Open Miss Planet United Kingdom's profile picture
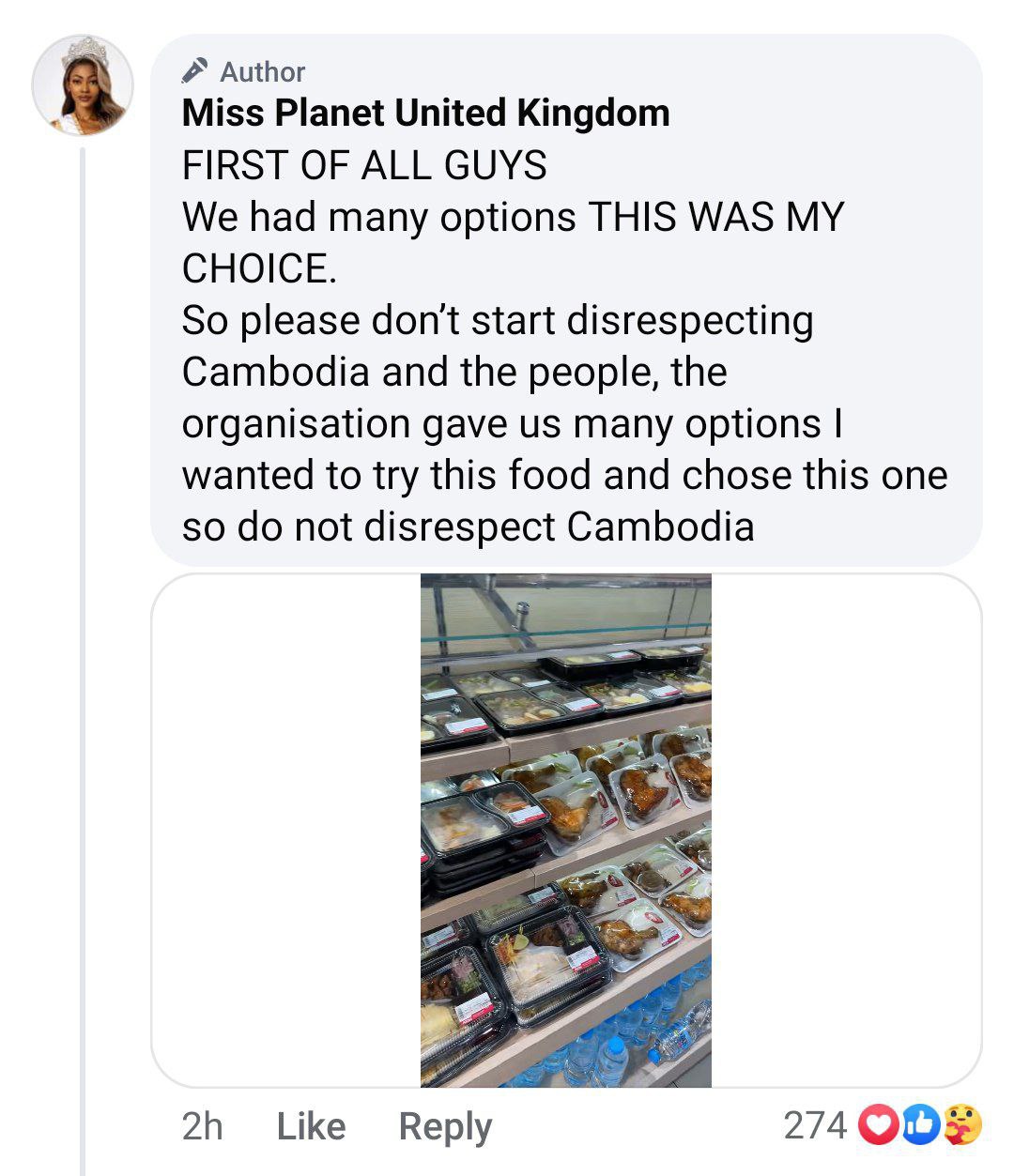The image size is (1014, 1176). coord(83,85)
